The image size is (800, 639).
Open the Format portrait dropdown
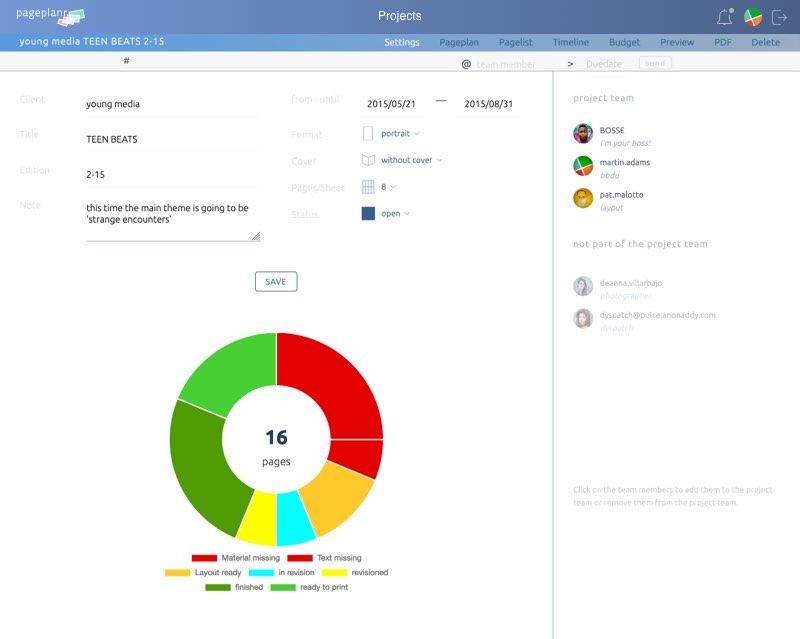click(x=400, y=134)
